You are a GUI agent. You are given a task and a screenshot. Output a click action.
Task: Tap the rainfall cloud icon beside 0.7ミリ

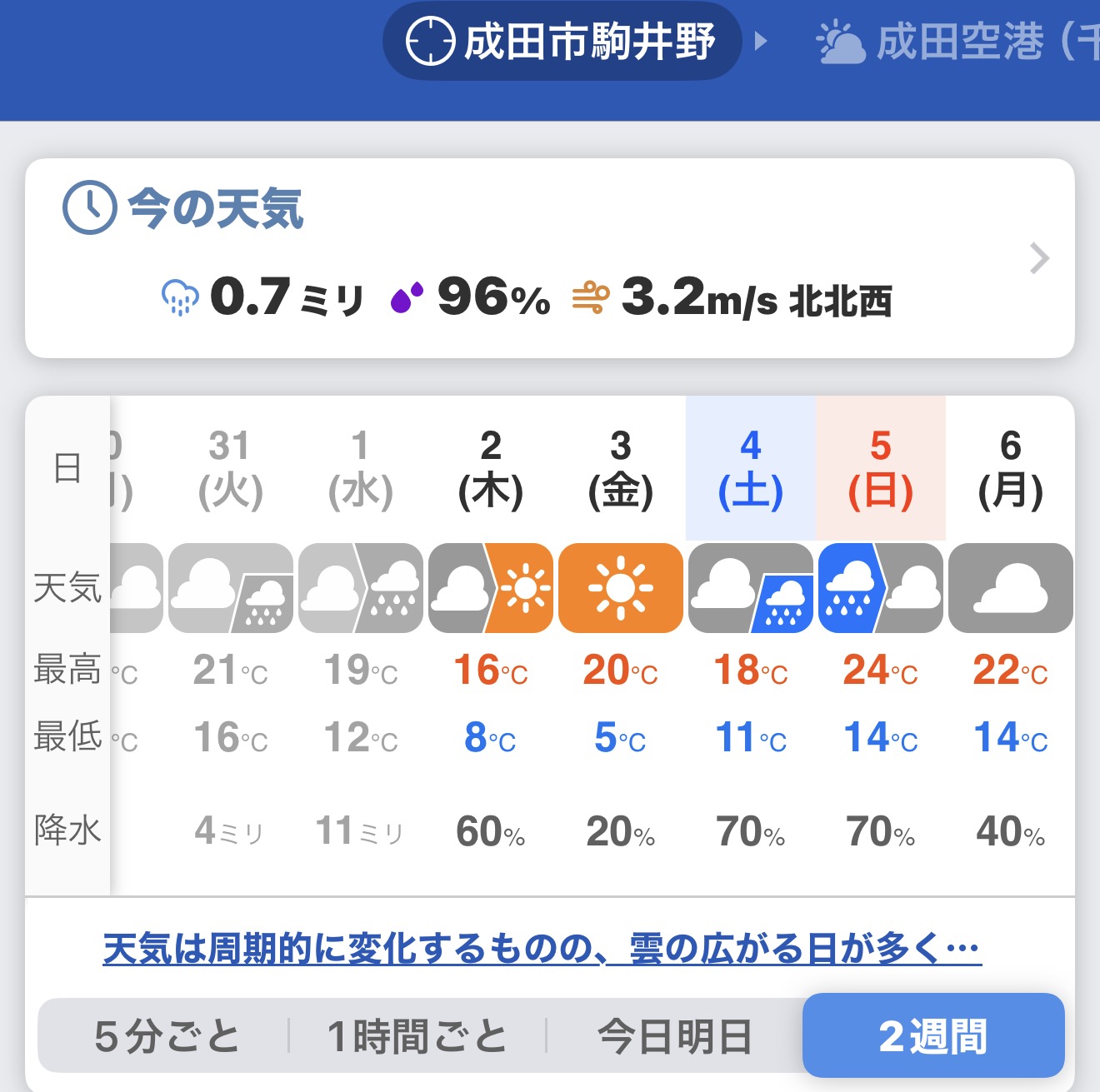coord(180,298)
